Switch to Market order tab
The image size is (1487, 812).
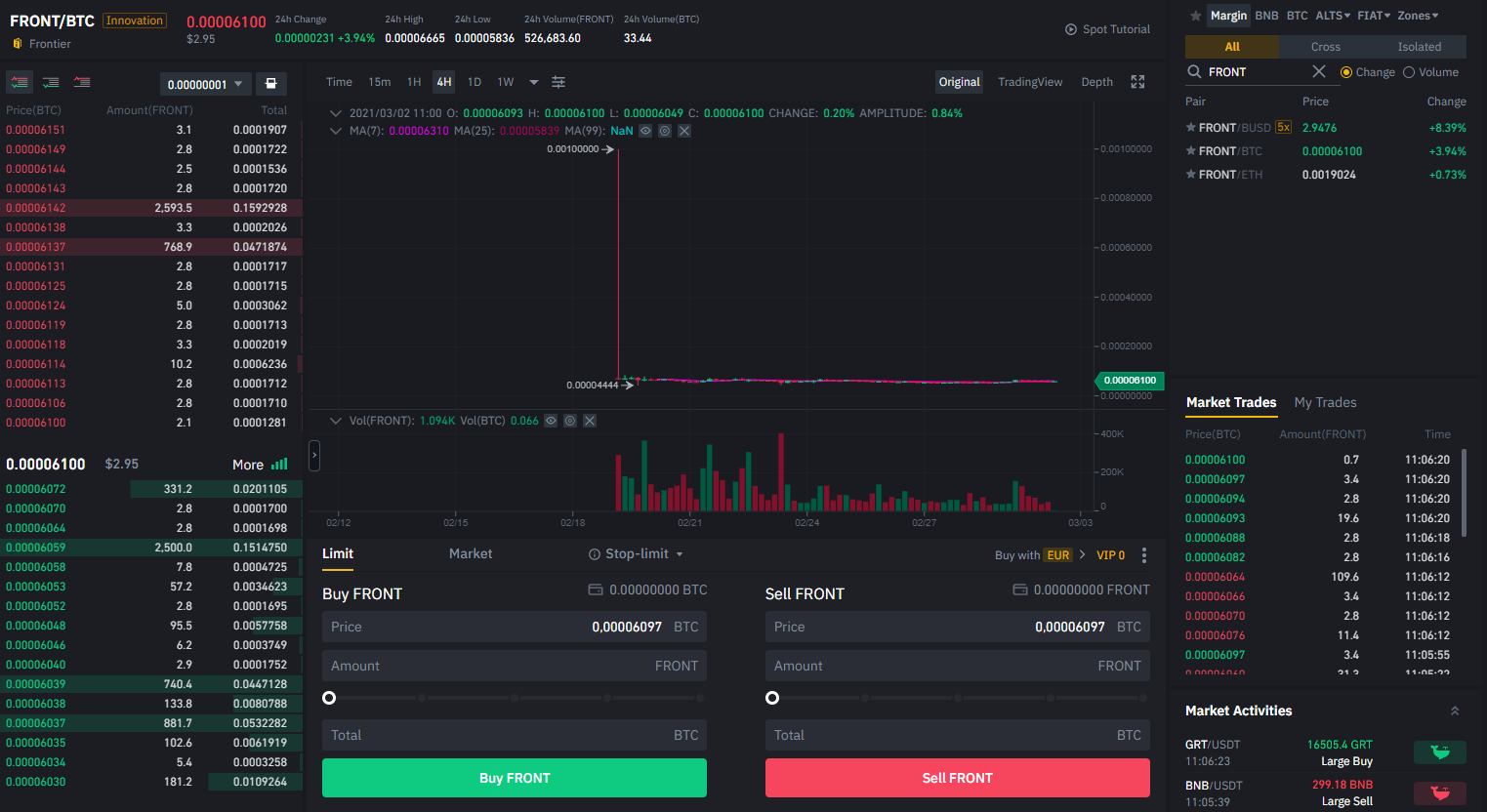[x=471, y=553]
